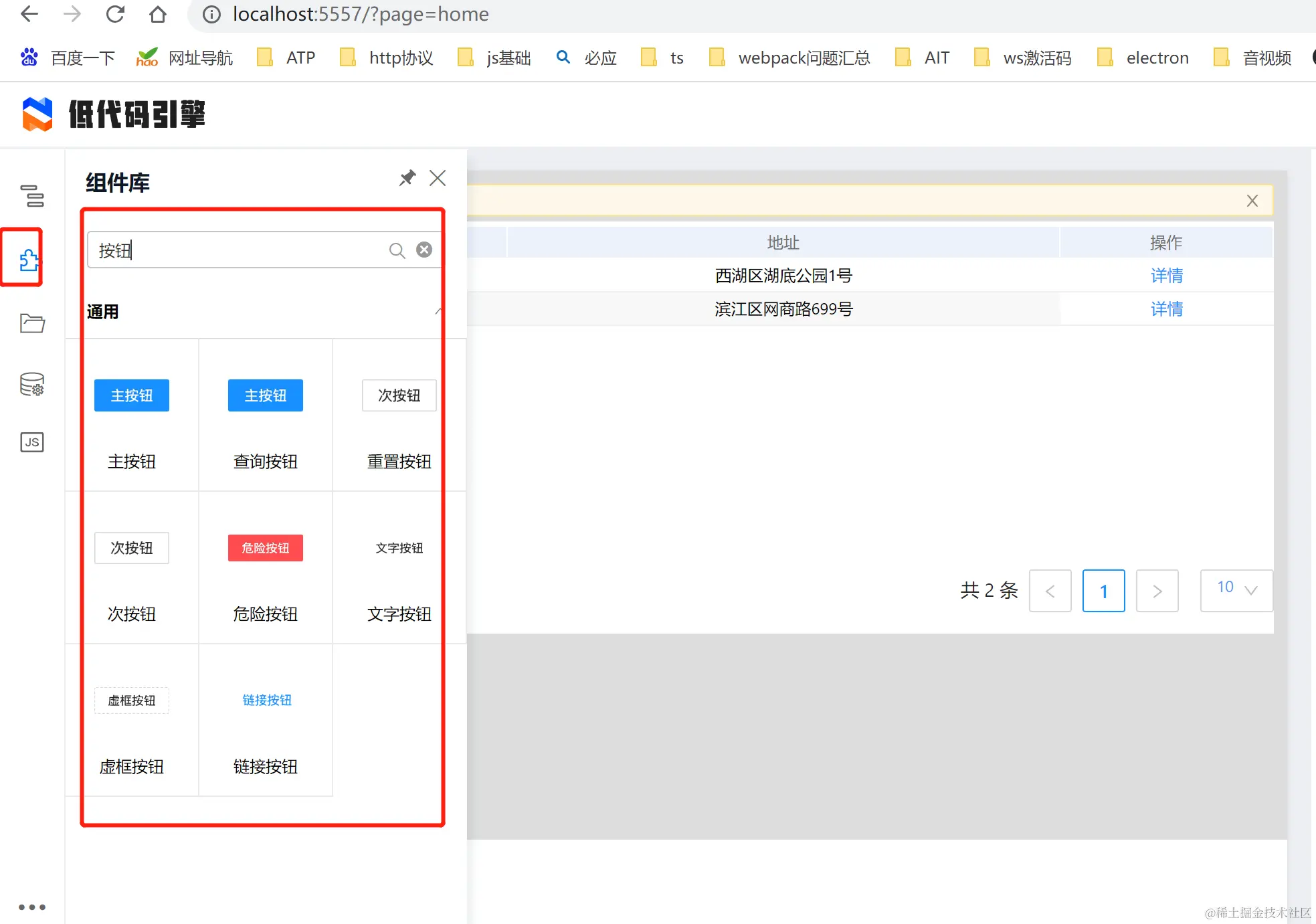
Task: Go to previous page in pagination
Action: point(1050,591)
